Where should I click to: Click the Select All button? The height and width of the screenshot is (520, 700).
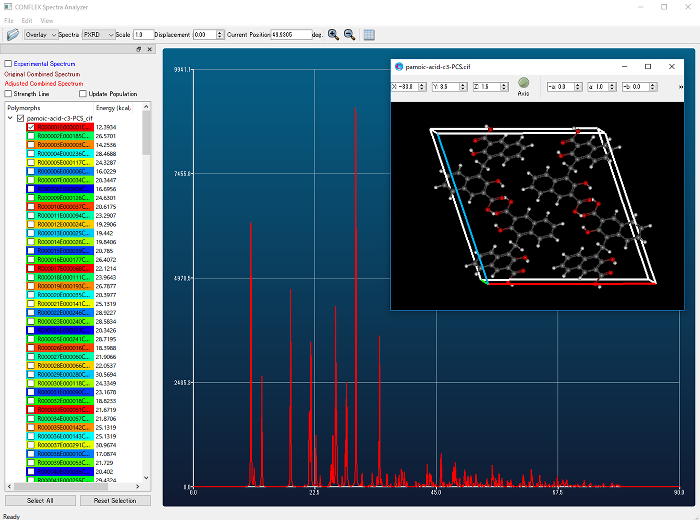(x=40, y=500)
